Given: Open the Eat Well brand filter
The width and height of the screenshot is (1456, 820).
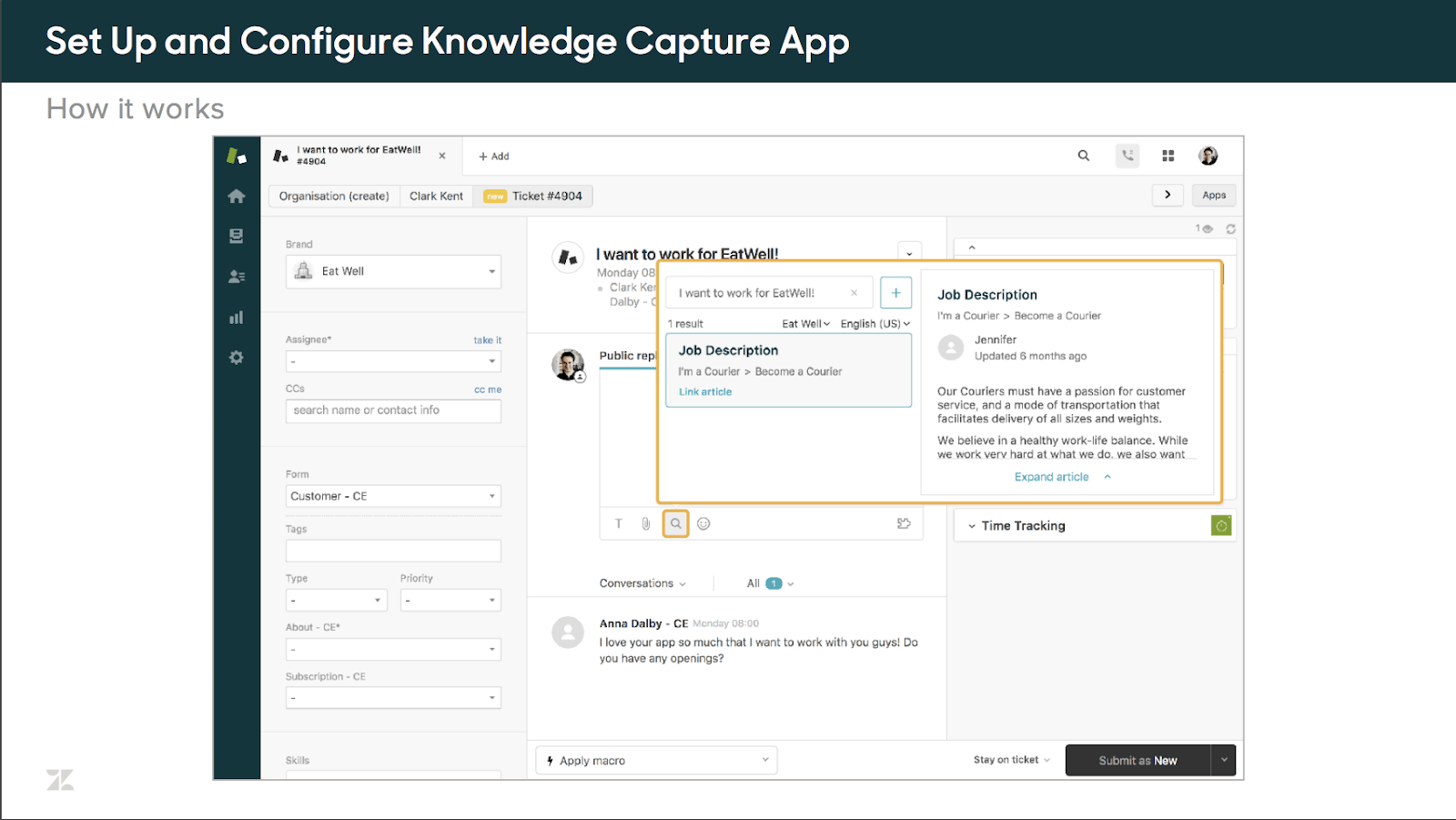Looking at the screenshot, I should (x=805, y=324).
